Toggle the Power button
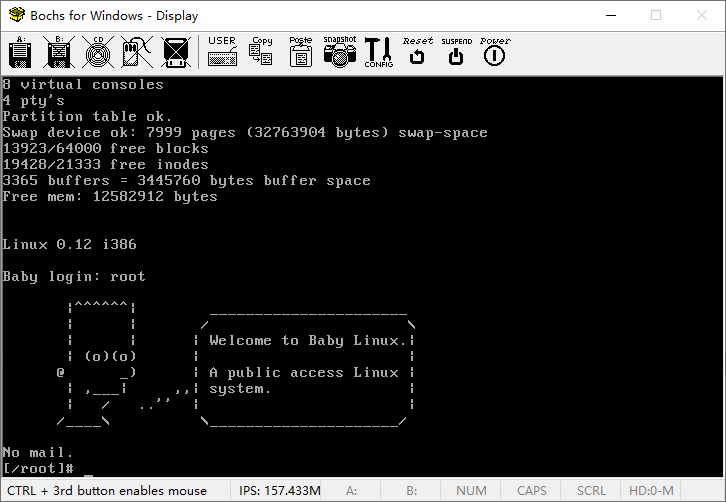726x502 pixels. pyautogui.click(x=494, y=52)
